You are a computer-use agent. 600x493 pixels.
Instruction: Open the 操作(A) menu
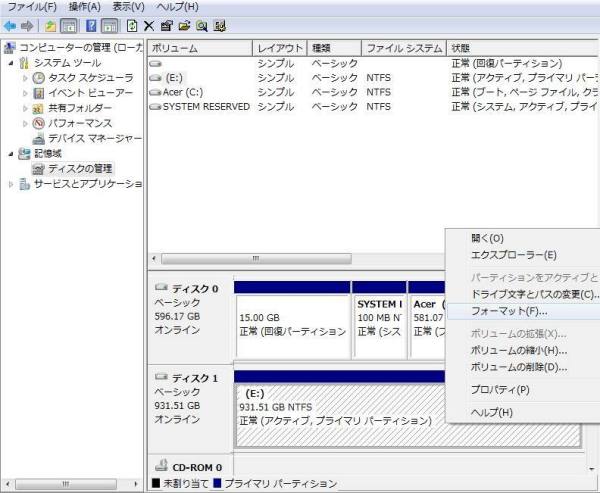pyautogui.click(x=84, y=7)
